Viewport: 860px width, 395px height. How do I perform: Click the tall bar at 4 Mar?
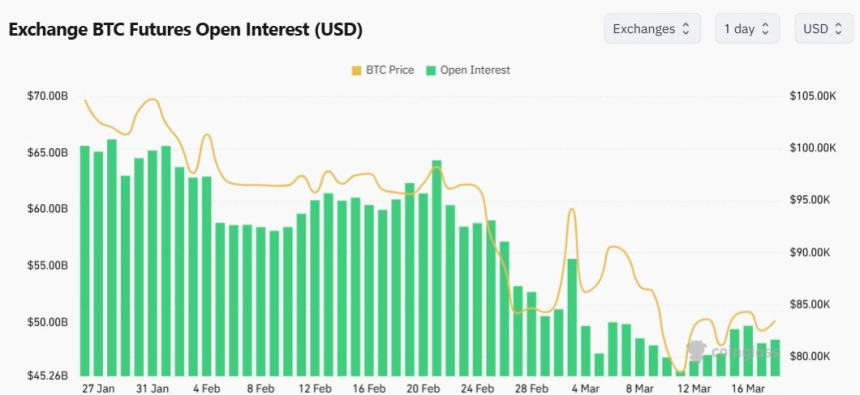click(572, 318)
